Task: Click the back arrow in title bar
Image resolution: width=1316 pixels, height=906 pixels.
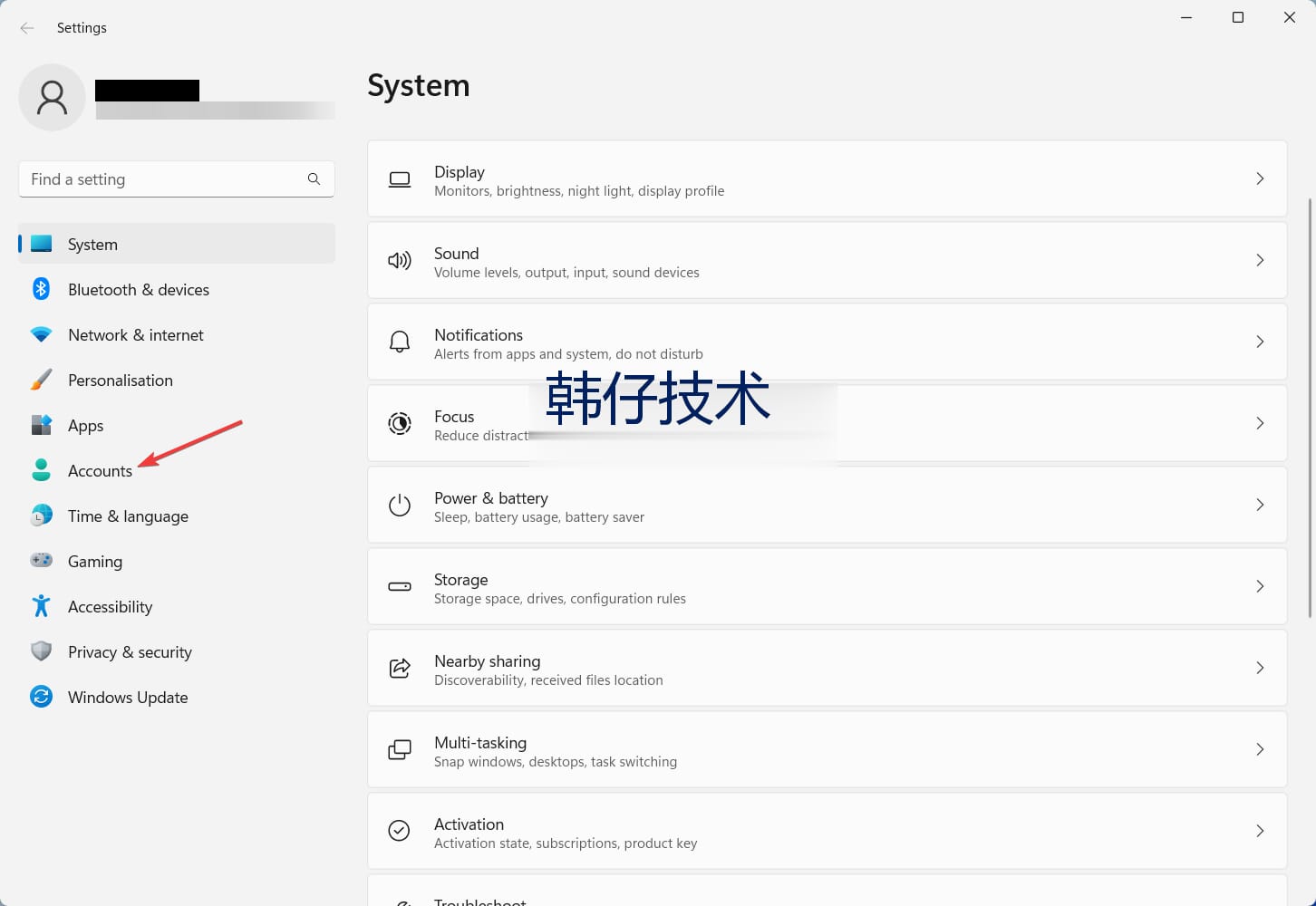Action: click(x=27, y=28)
